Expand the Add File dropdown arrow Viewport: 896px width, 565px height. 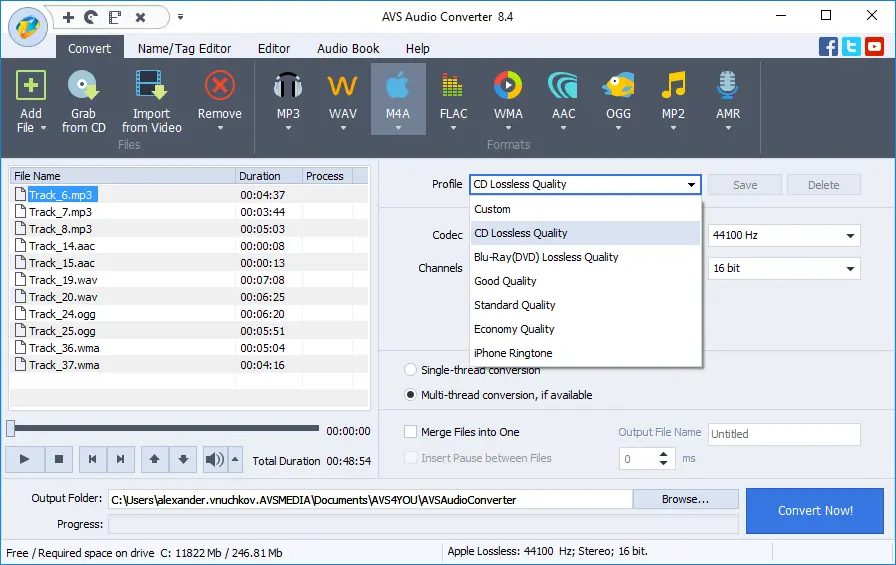coord(43,128)
